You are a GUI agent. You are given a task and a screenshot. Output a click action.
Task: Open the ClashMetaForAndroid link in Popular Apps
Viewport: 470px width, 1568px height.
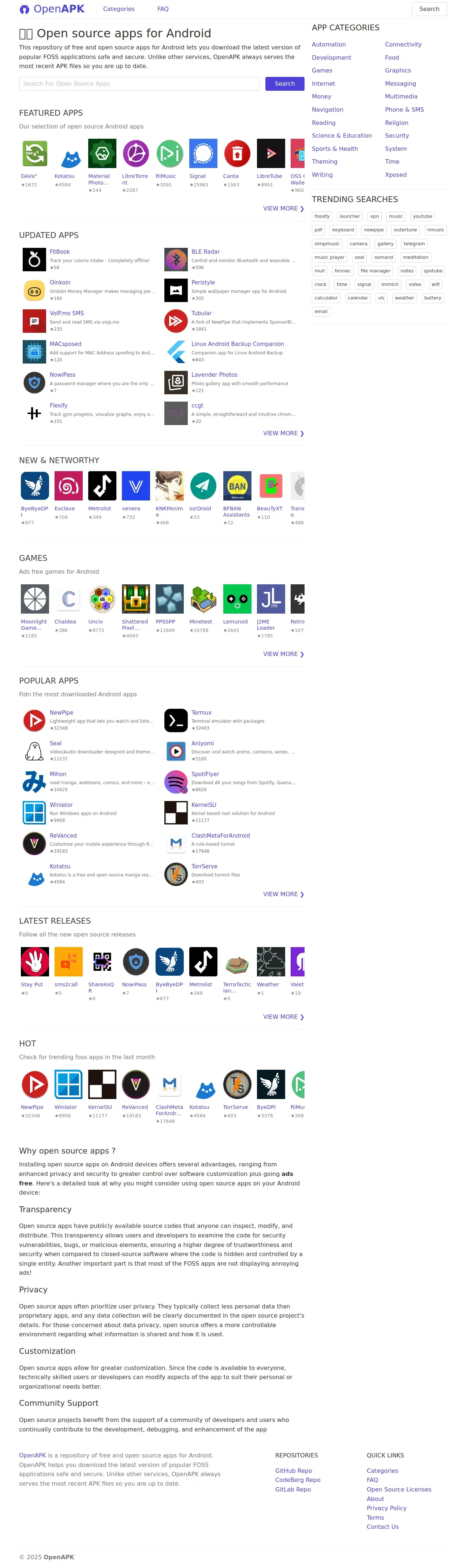[x=220, y=836]
